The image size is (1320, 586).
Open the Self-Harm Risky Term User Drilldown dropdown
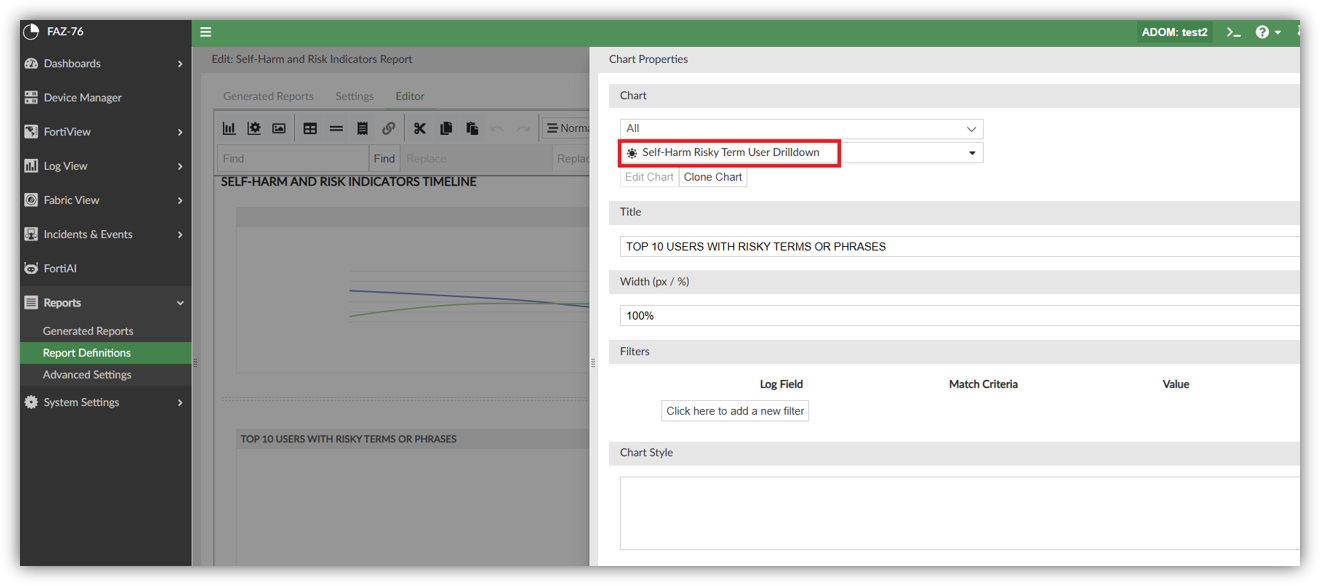coord(801,153)
